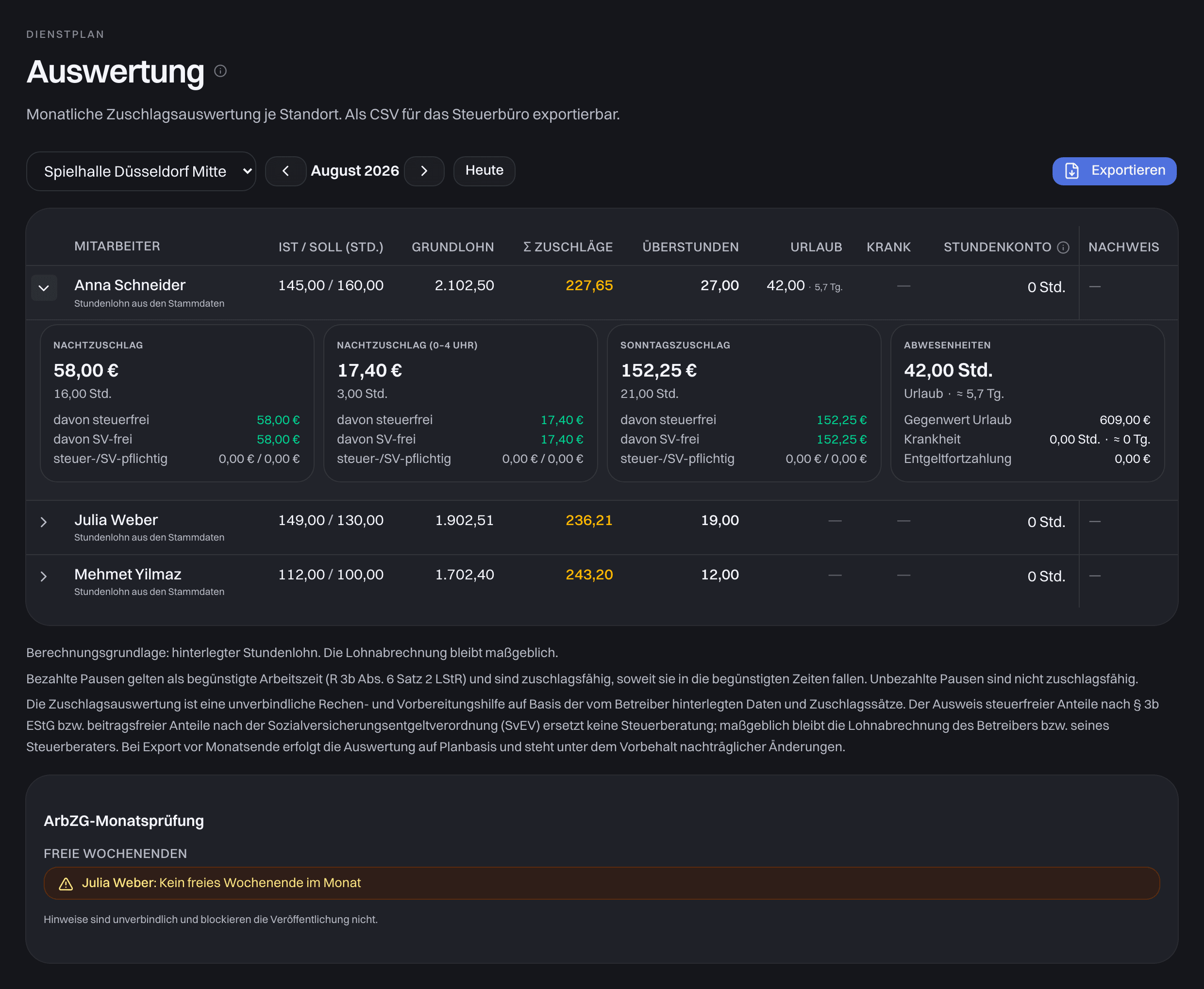
Task: Click Mehmet Yilmaz's Überstunden value 12,00
Action: click(719, 574)
